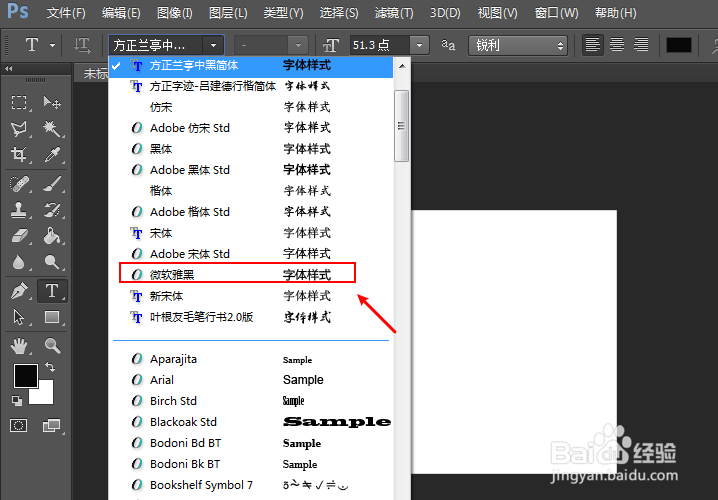Choose the 新宋体 font
The image size is (718, 500).
(x=250, y=296)
